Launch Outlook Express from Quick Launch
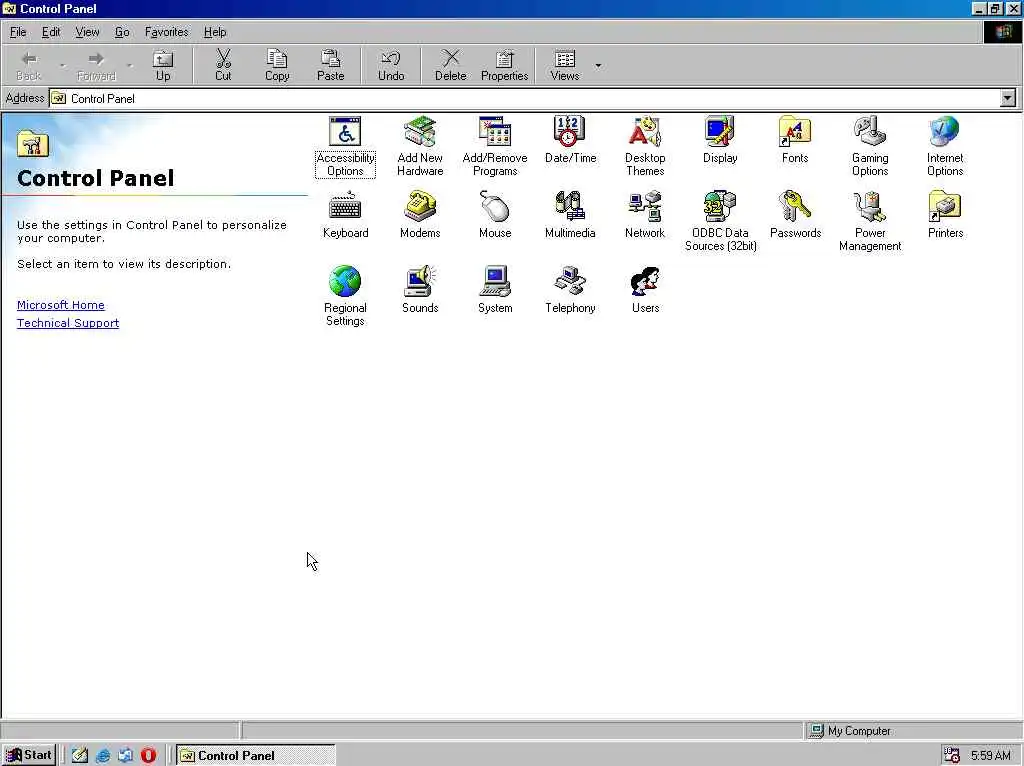Screen dimensions: 1024x766 tap(125, 756)
